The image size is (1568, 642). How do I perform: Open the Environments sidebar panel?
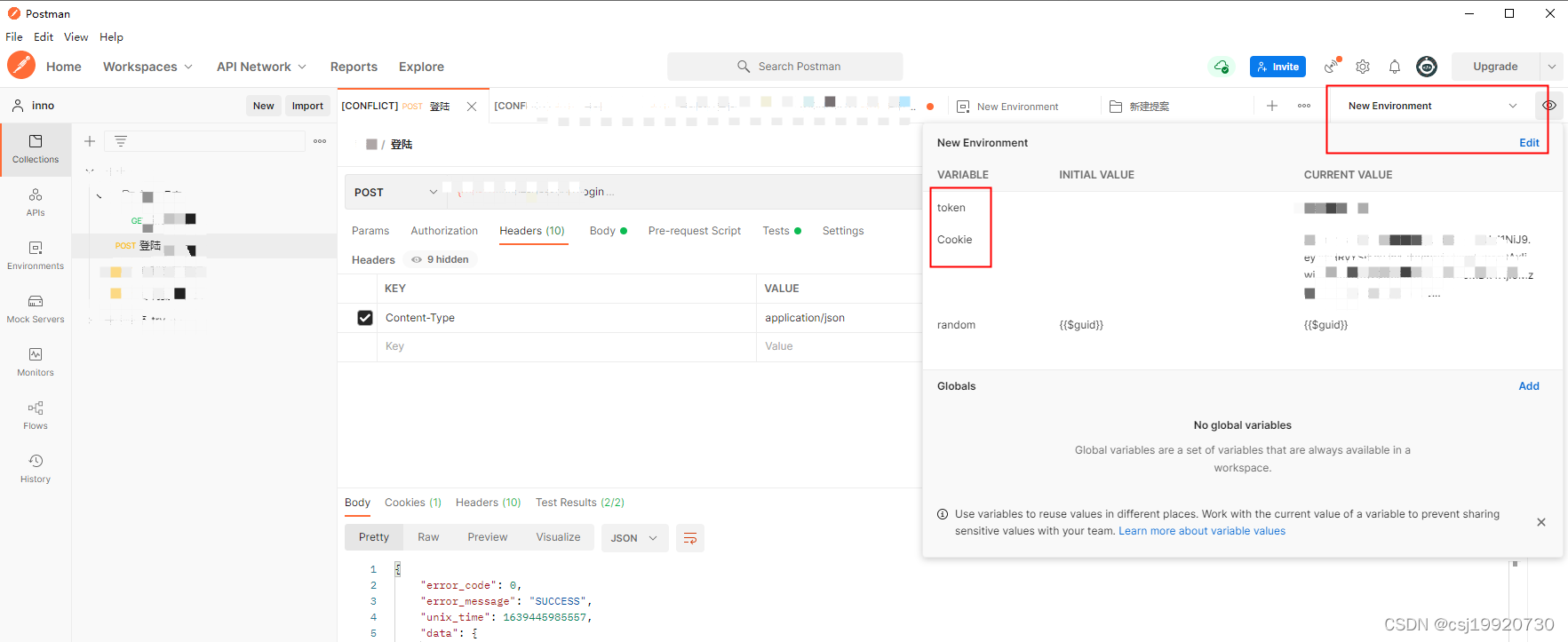[36, 256]
